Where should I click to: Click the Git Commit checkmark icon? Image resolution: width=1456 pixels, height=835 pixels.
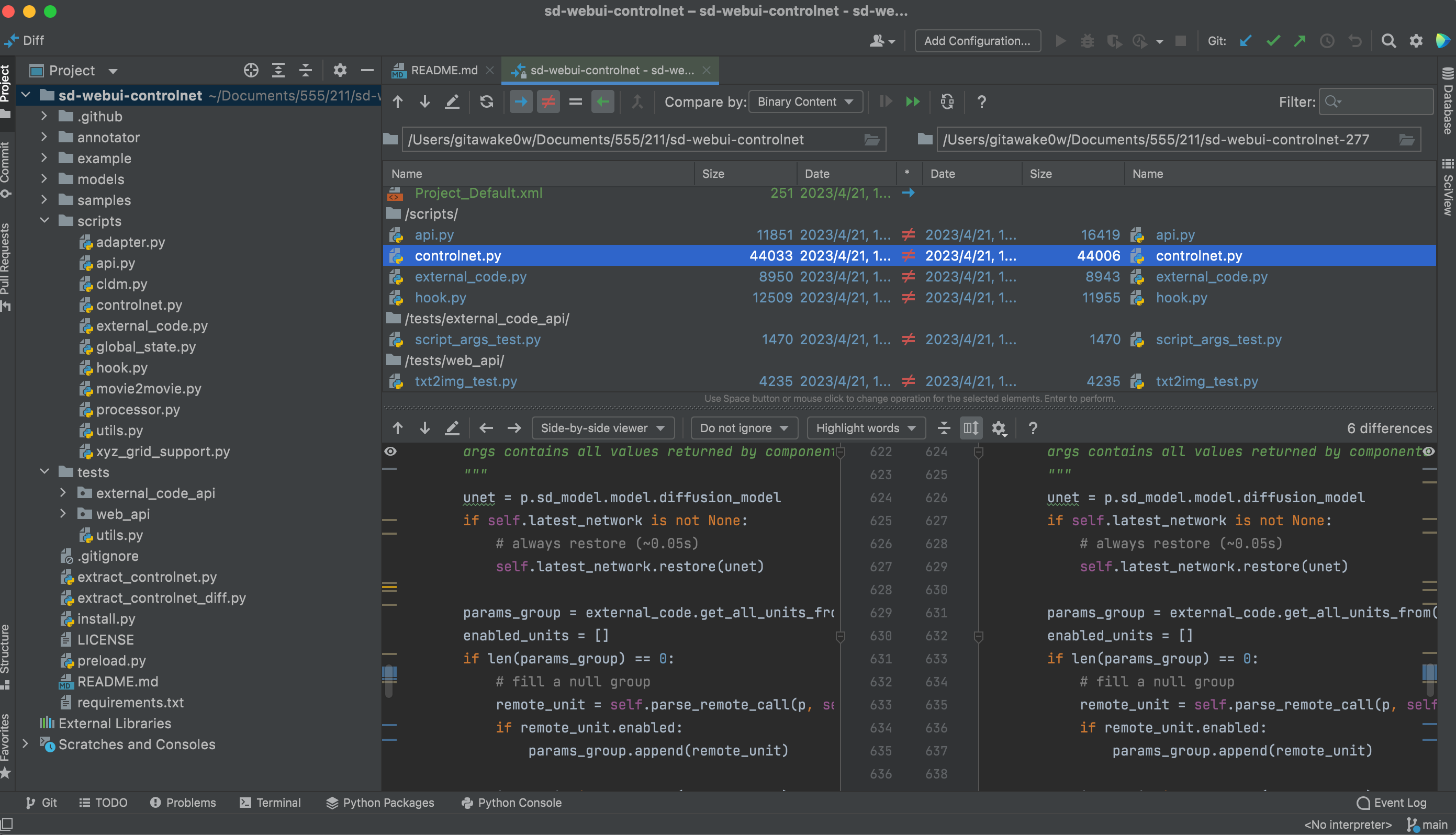point(1273,41)
